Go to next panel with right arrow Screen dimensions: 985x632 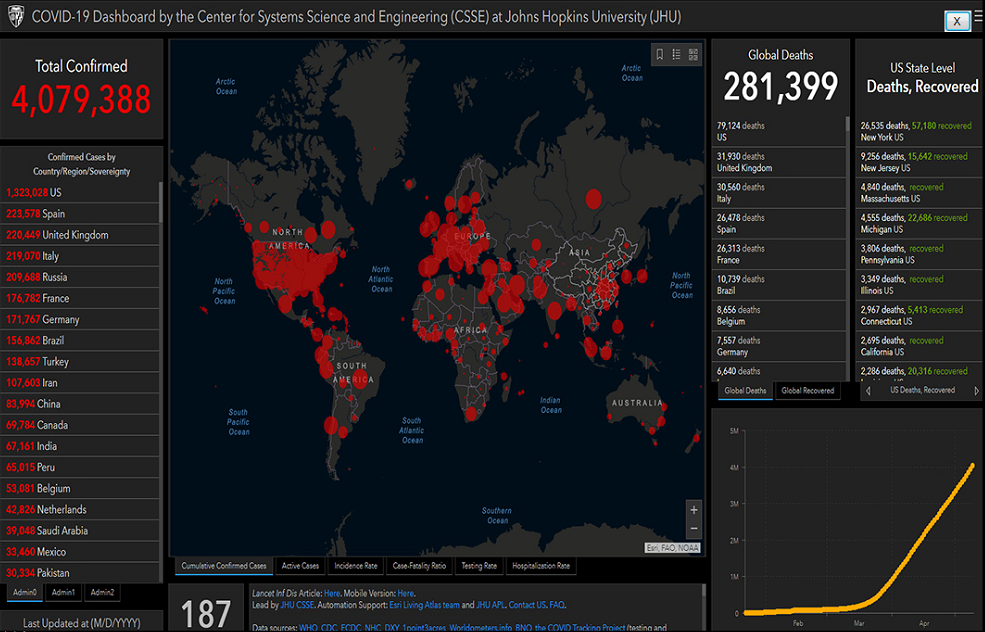click(x=976, y=391)
